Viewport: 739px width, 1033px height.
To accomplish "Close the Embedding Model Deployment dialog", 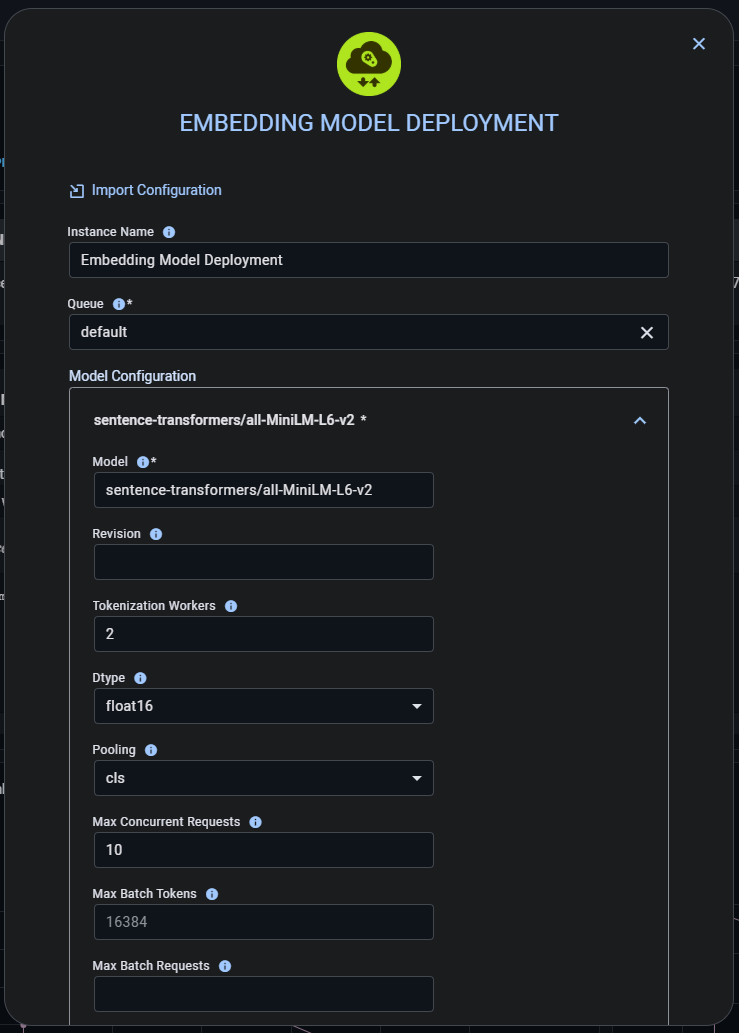I will point(698,43).
